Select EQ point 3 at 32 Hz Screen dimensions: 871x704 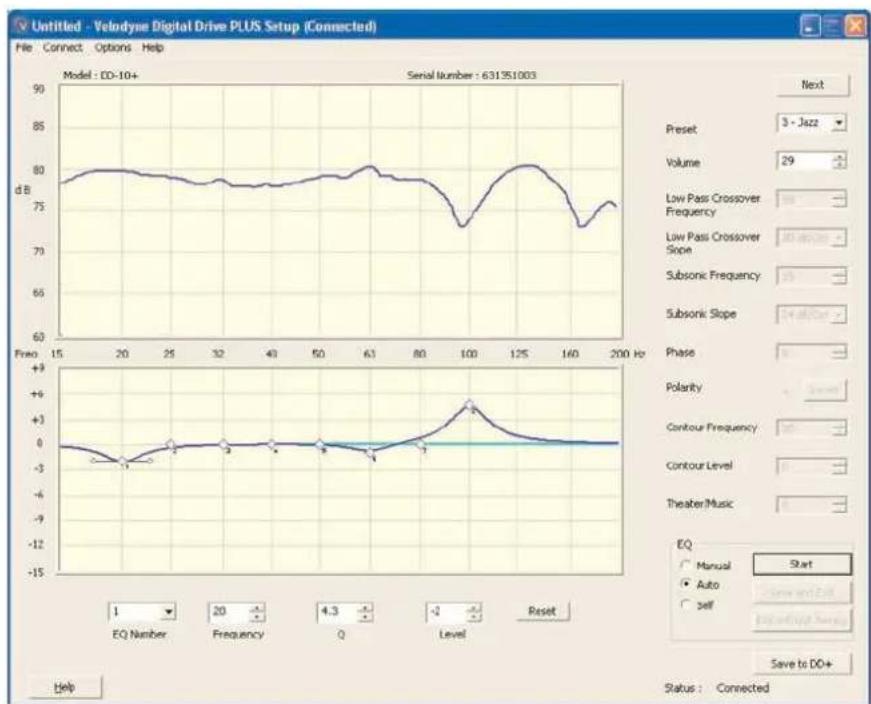pos(223,445)
